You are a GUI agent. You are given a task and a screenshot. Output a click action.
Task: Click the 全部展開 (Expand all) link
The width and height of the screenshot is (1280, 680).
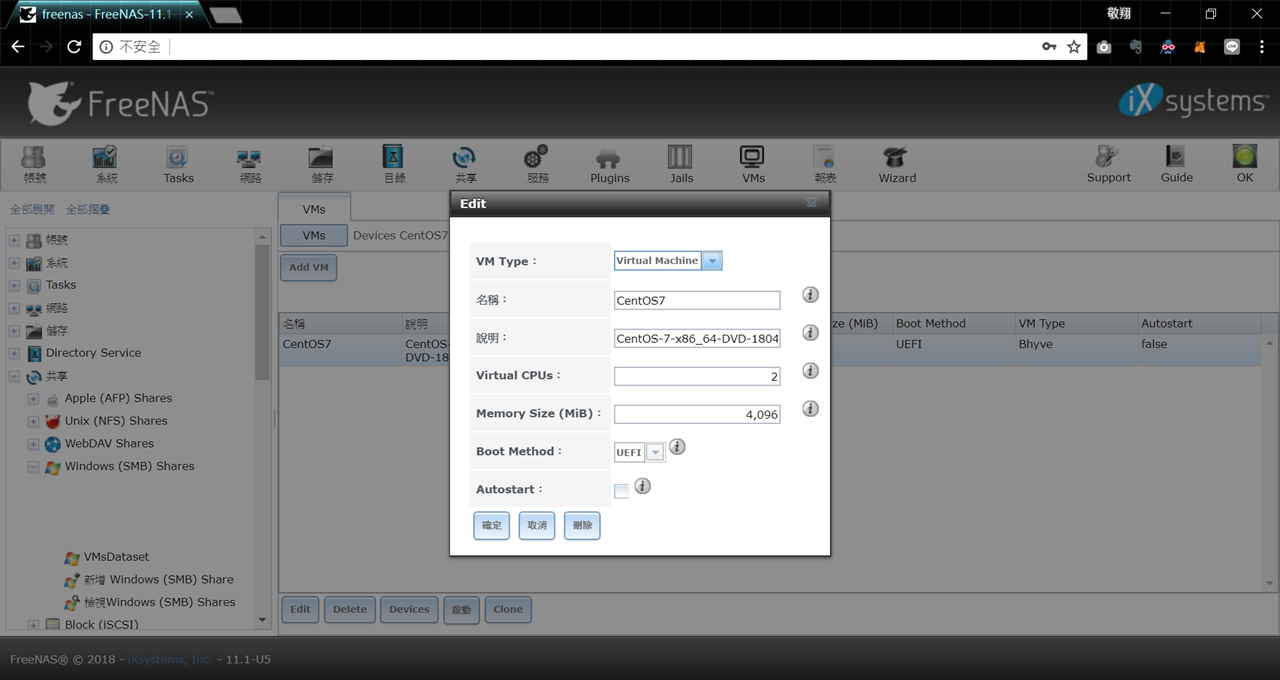(32, 210)
